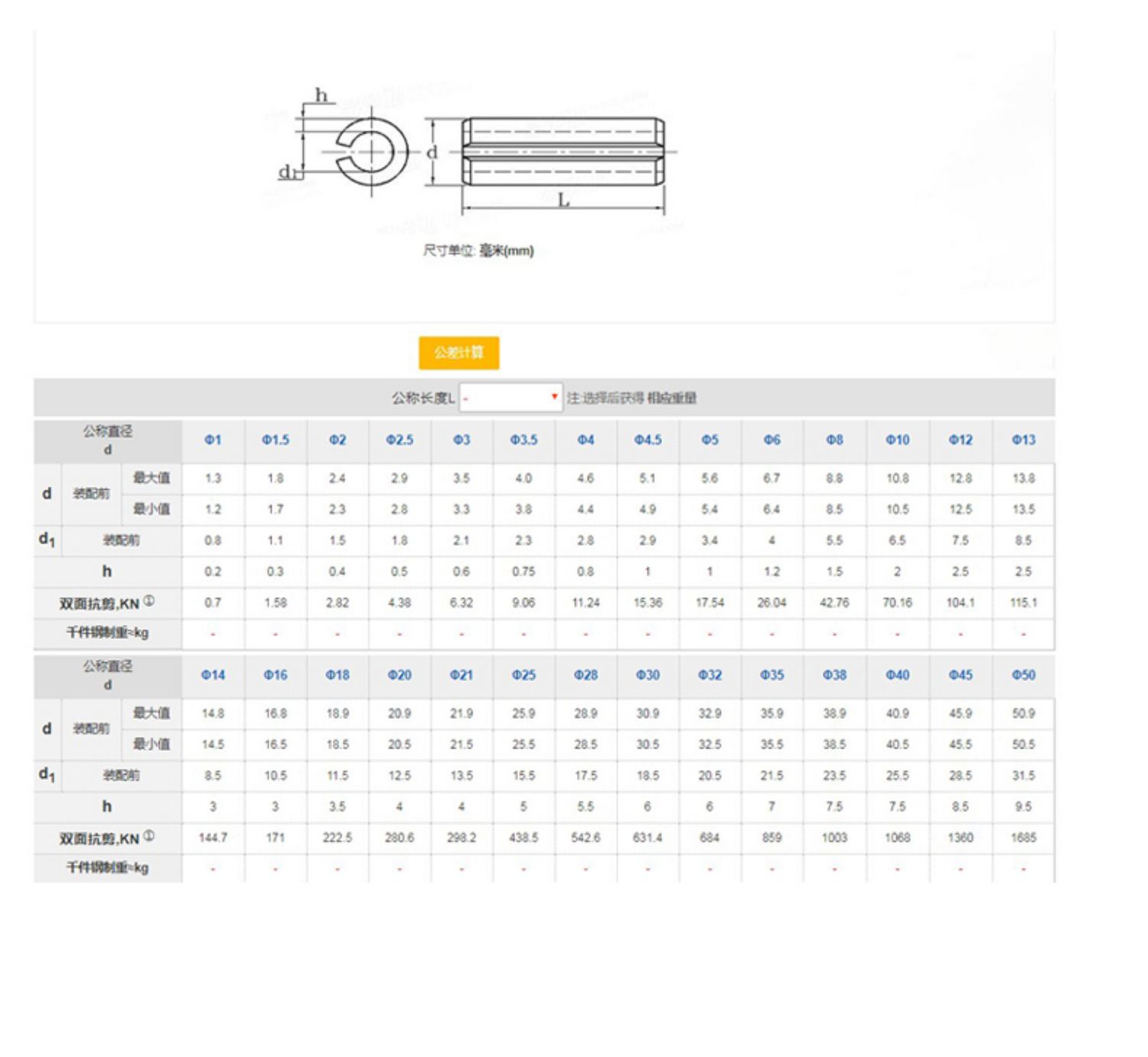The height and width of the screenshot is (1057, 1148).
Task: Click the Φ14 header in lower table
Action: (213, 675)
